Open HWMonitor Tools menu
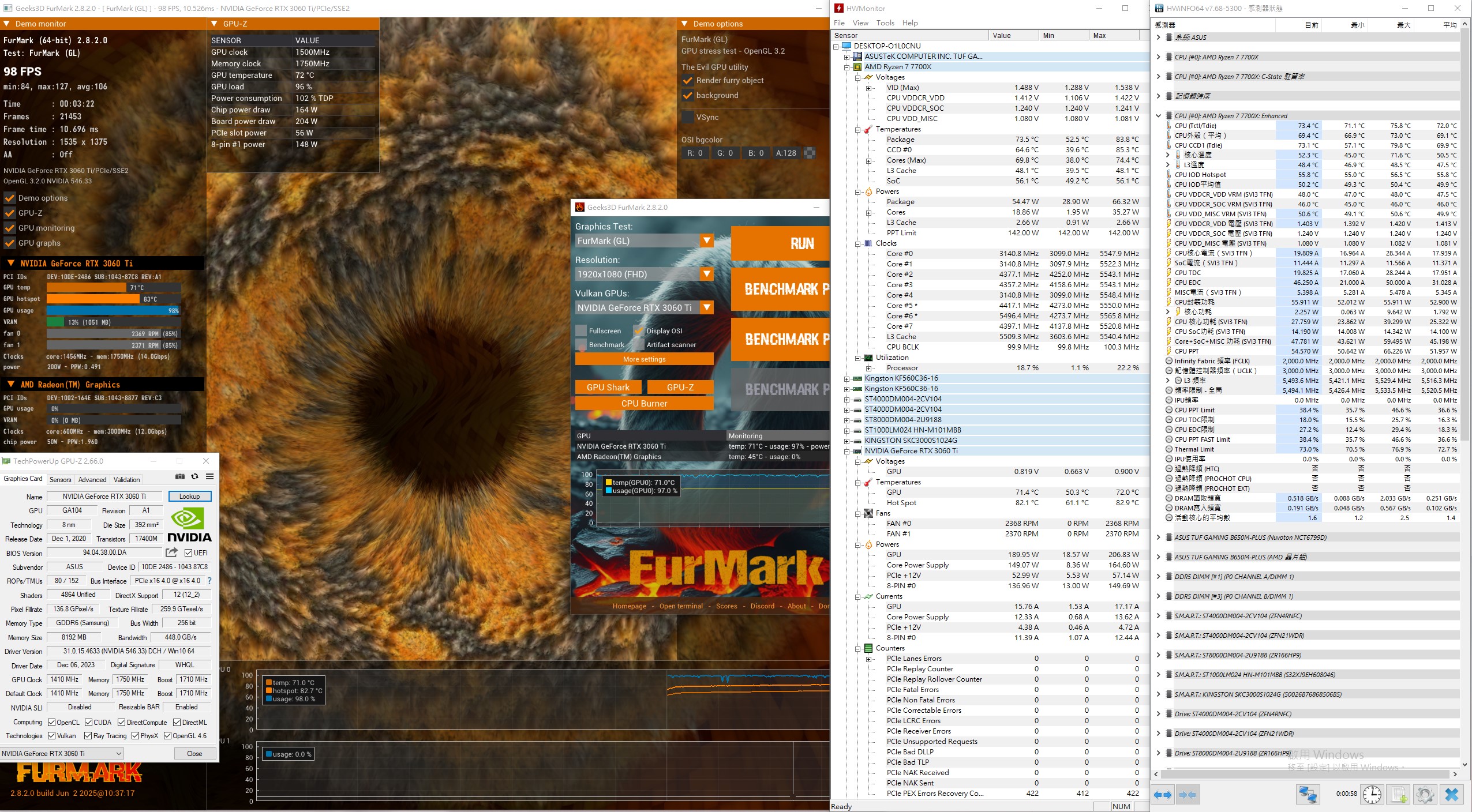This screenshot has height=812, width=1472. coord(885,23)
